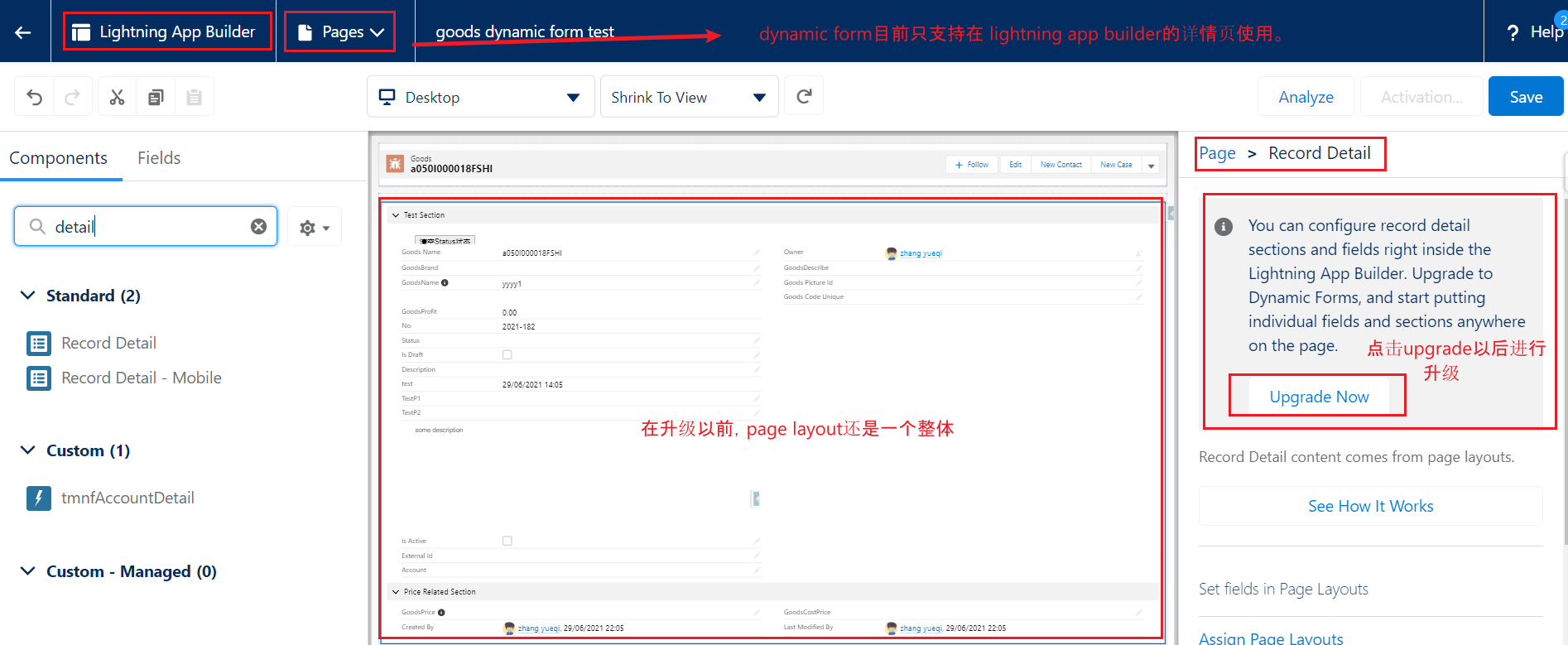Select Record Detail component row
Screen dimensions: 1568x645
click(x=108, y=343)
